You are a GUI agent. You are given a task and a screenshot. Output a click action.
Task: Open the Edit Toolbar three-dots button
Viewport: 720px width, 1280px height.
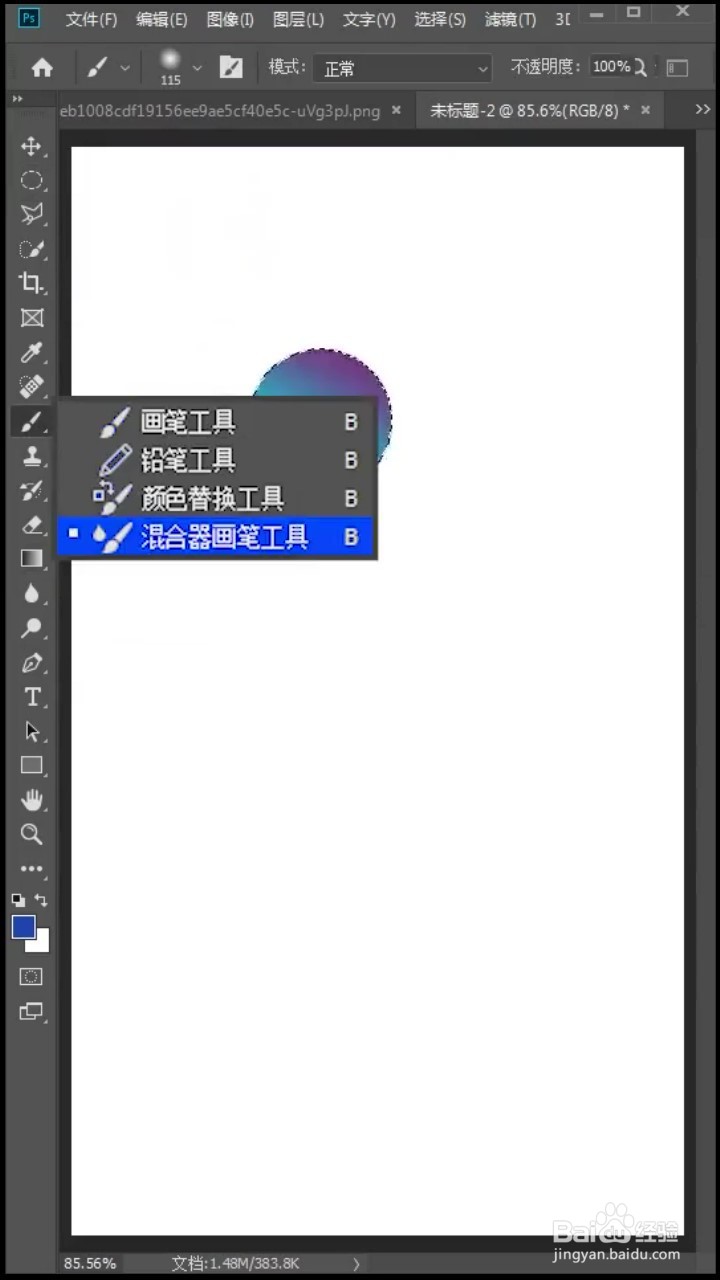32,869
